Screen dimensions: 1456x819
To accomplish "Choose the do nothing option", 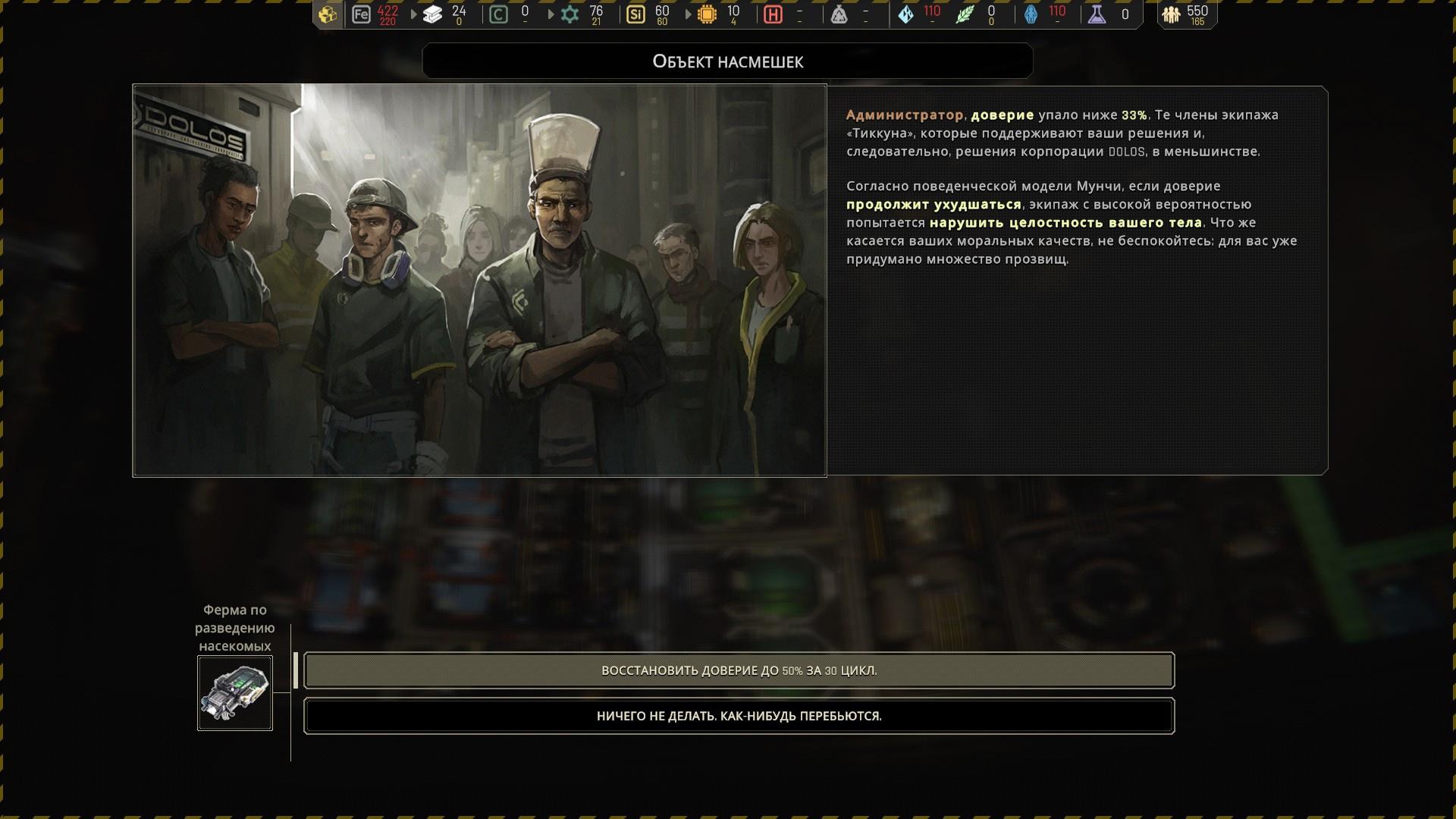I will (x=739, y=716).
